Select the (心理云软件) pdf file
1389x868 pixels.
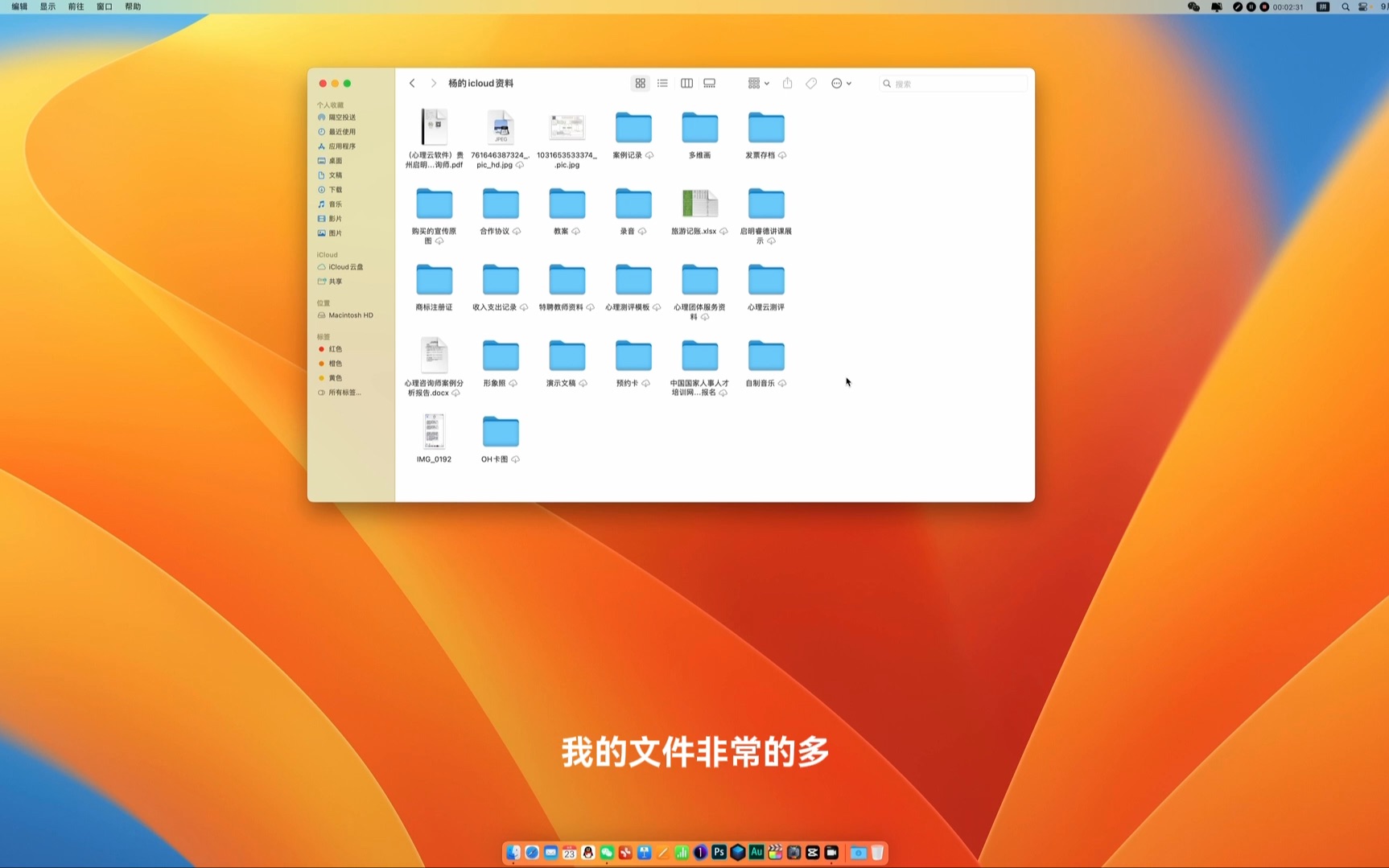tap(435, 128)
